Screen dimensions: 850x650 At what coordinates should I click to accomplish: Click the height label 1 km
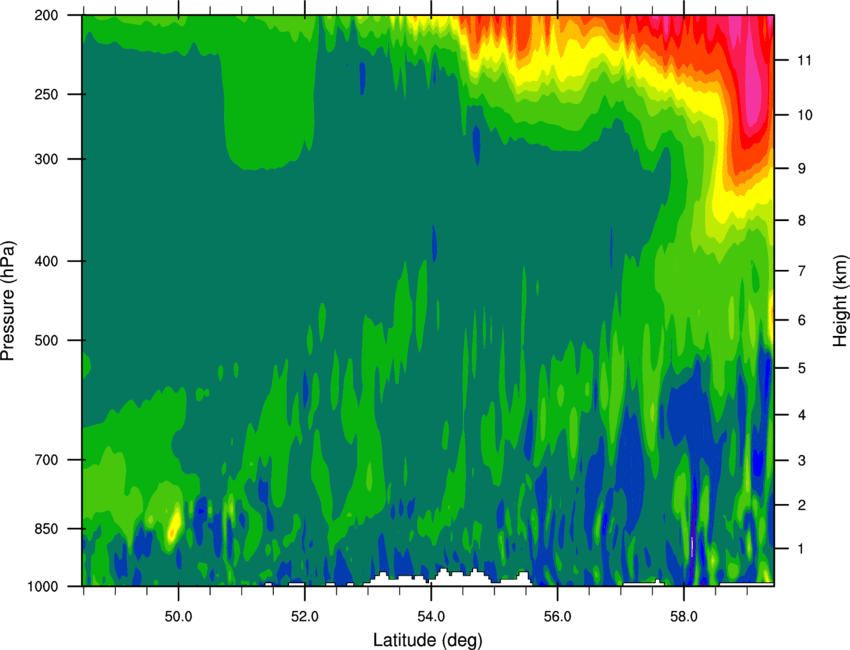(x=801, y=549)
